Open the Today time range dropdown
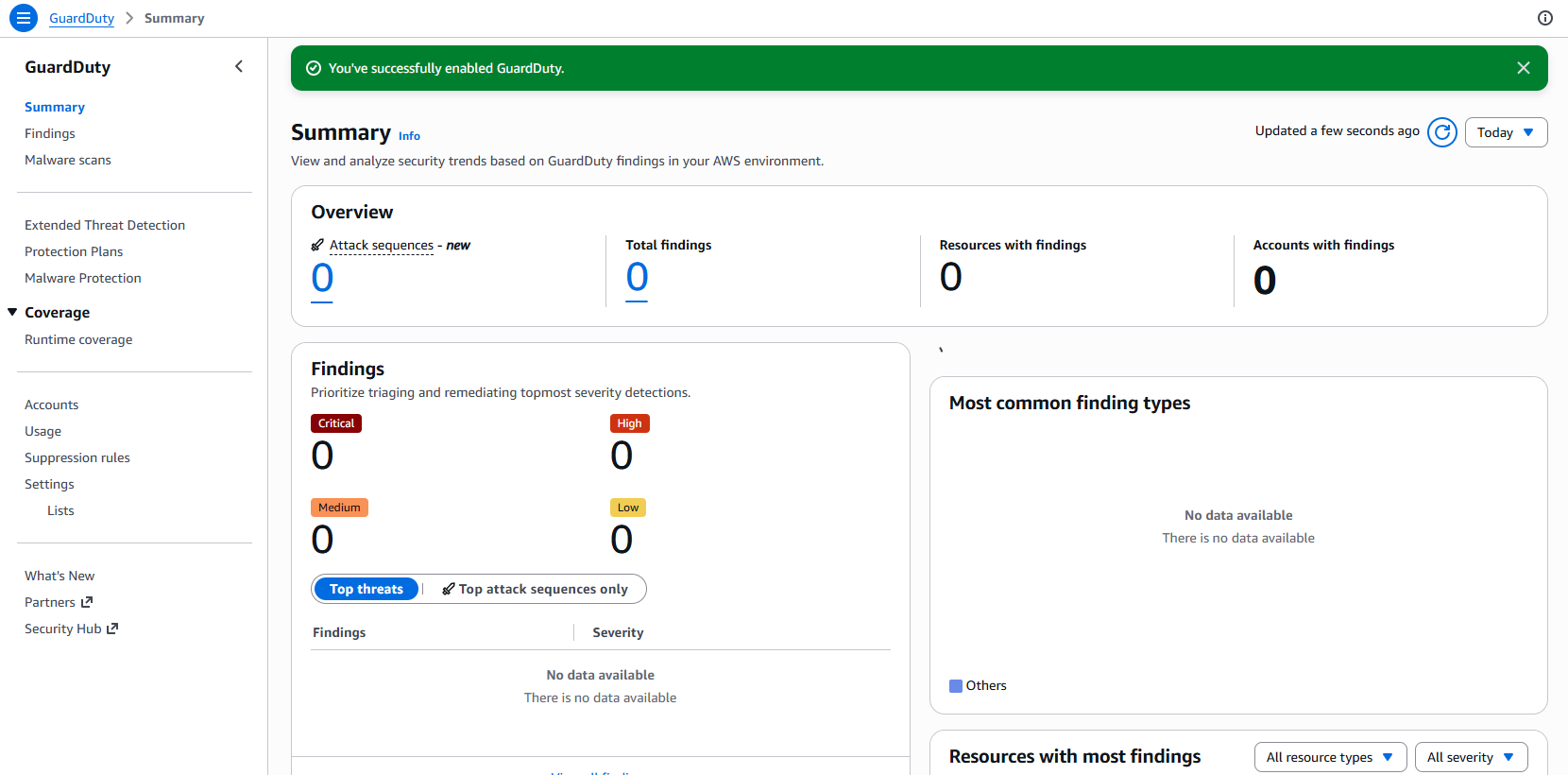Image resolution: width=1568 pixels, height=775 pixels. [x=1506, y=132]
